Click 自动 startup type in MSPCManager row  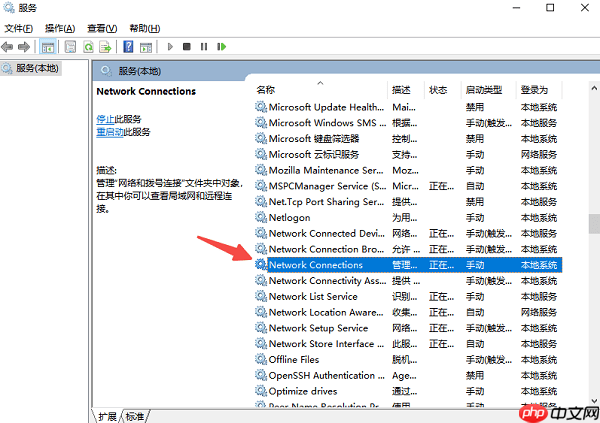pos(475,186)
